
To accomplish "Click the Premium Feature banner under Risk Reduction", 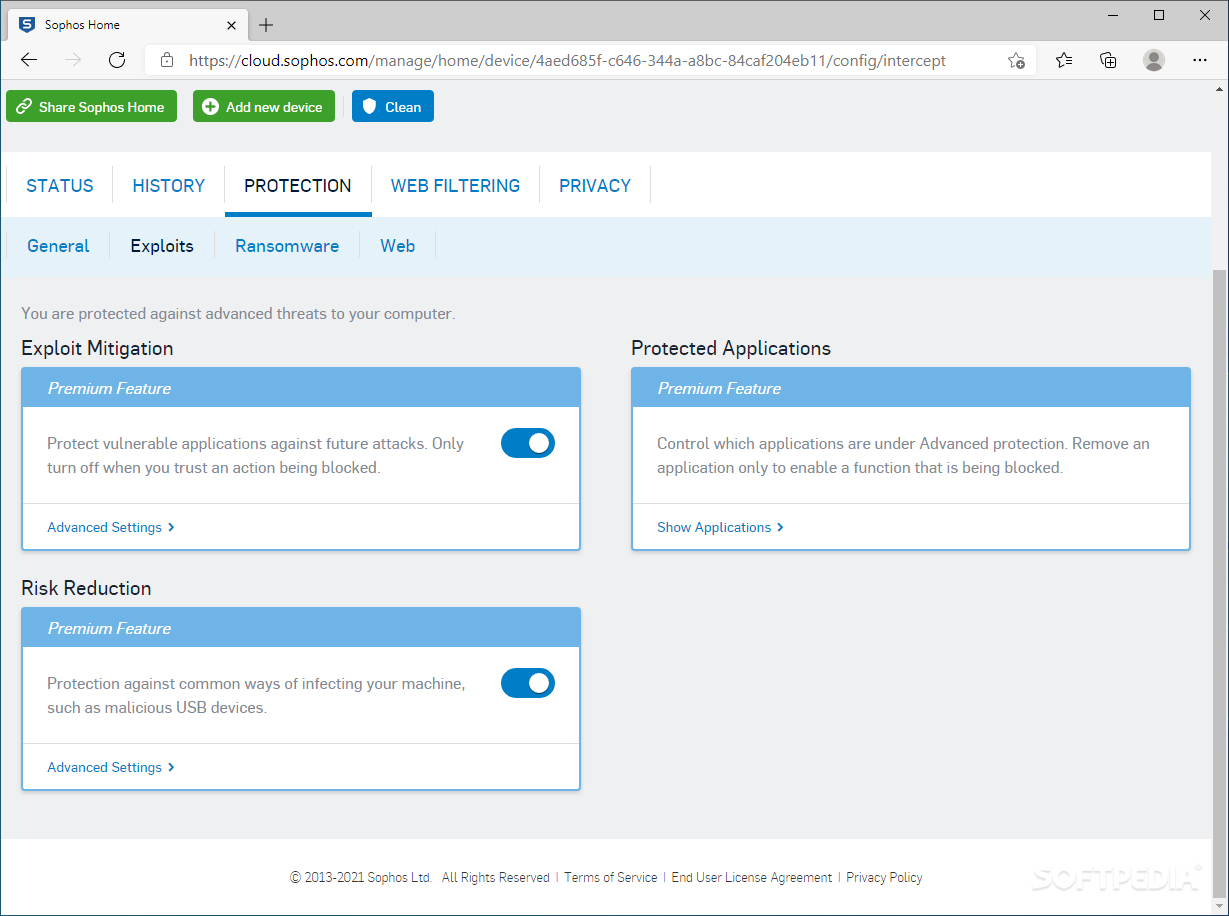I will click(301, 628).
